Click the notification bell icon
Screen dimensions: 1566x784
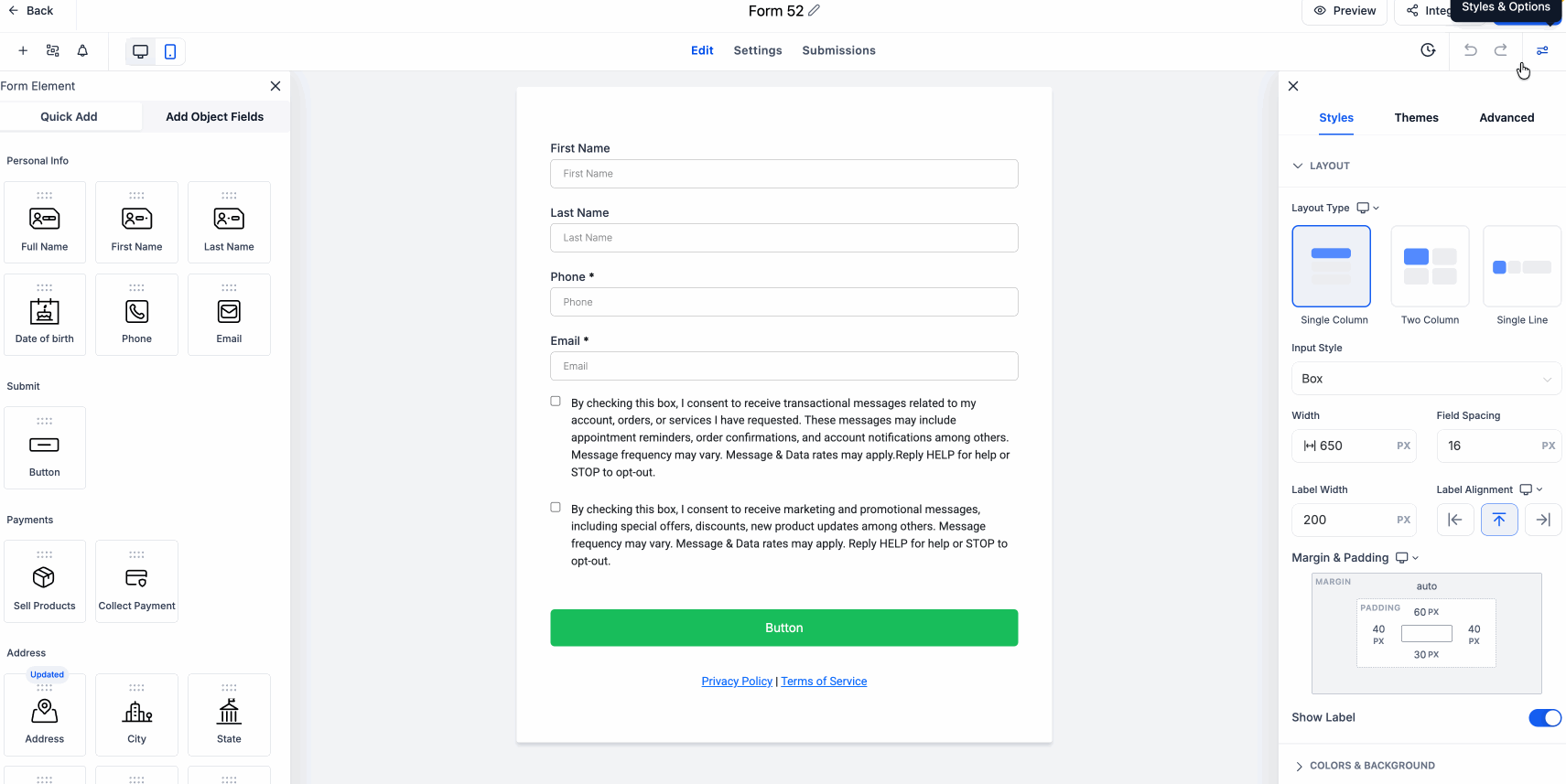[82, 51]
